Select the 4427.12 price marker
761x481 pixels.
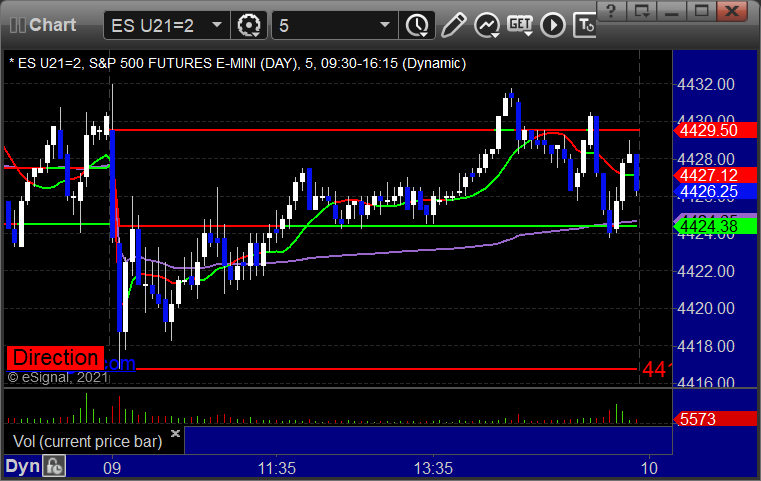(x=715, y=175)
